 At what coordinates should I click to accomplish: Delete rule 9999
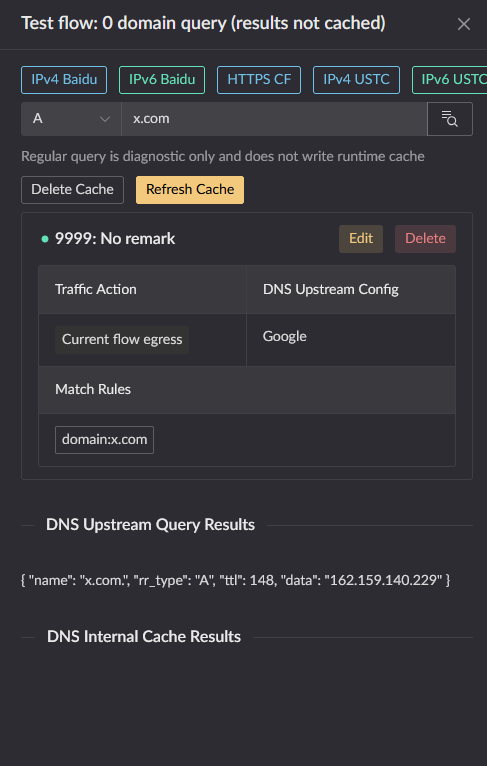pyautogui.click(x=425, y=239)
